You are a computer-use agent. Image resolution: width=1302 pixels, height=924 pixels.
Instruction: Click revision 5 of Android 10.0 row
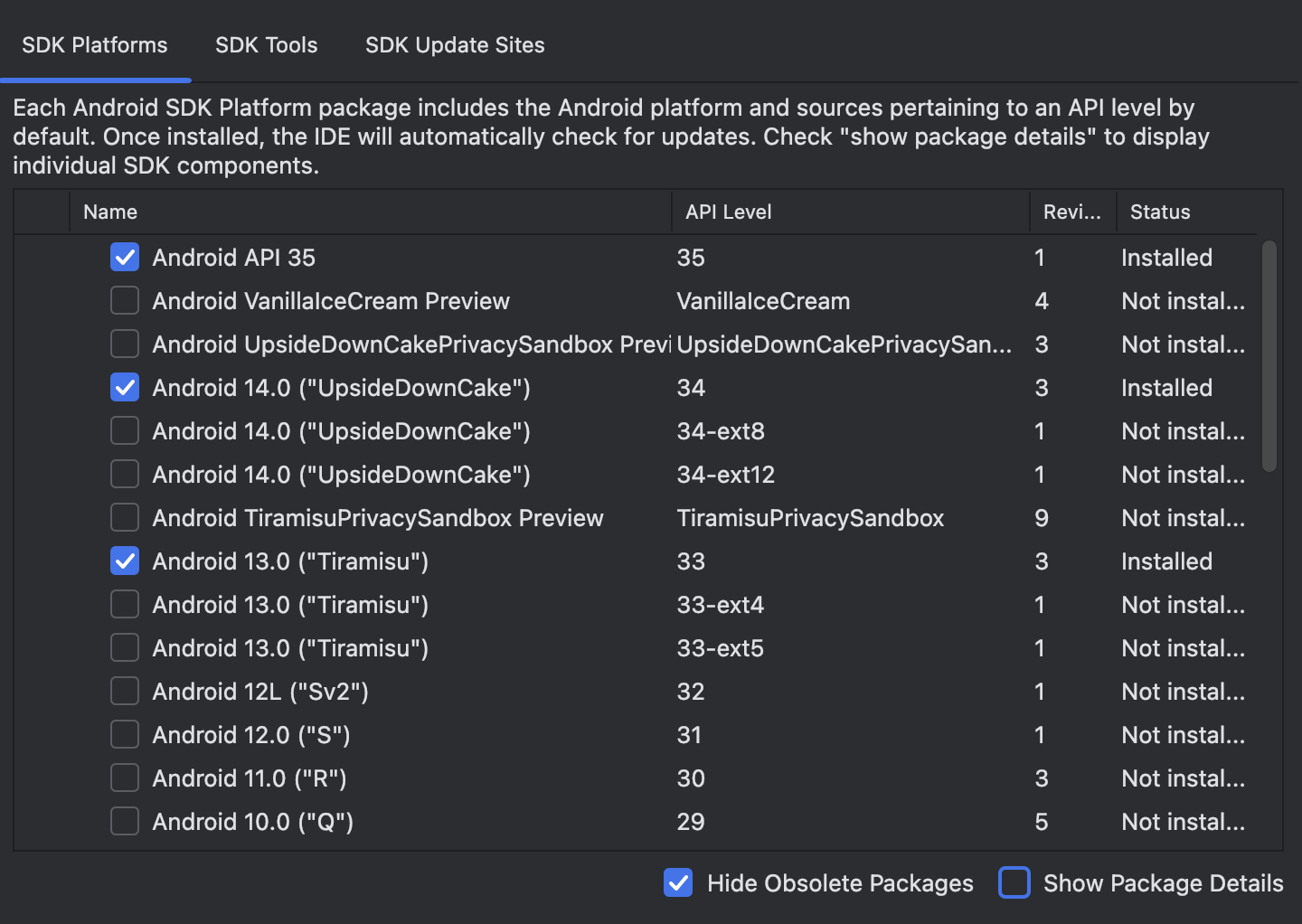[x=1042, y=822]
